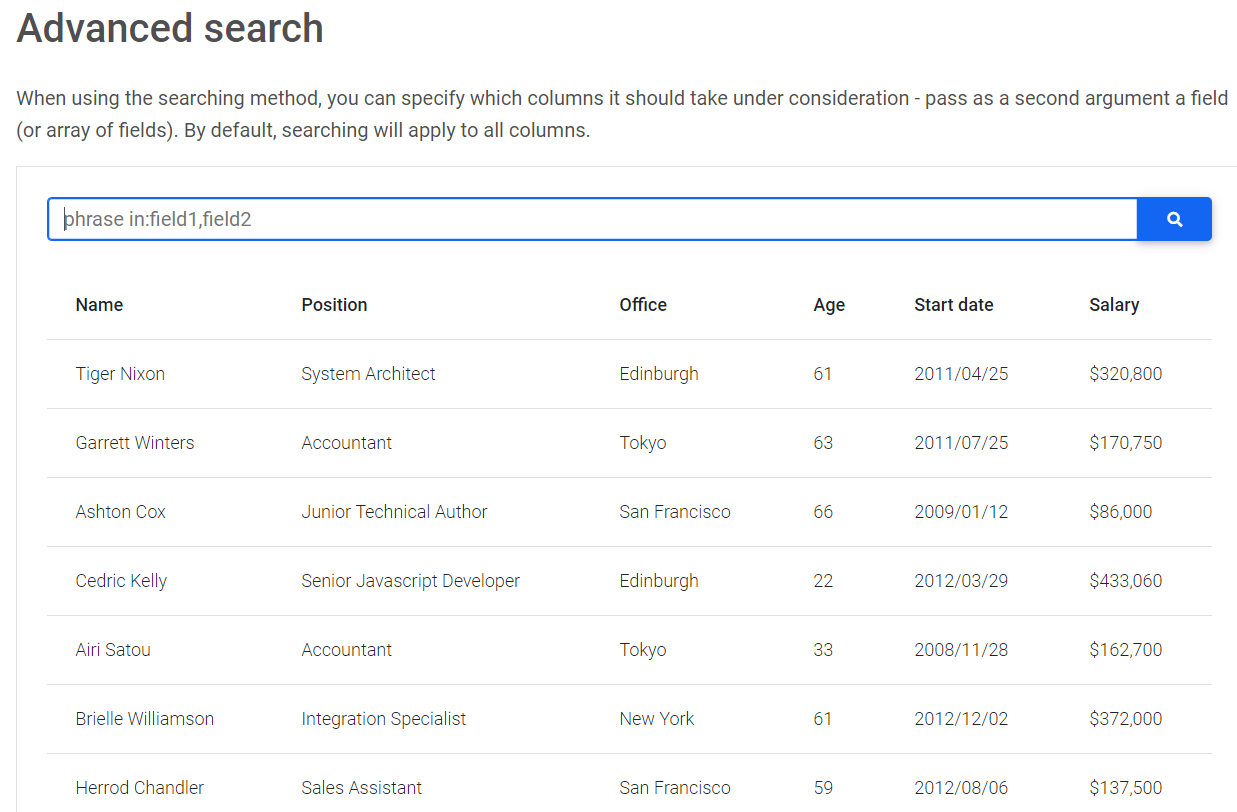Select the Tiger Nixon name cell
This screenshot has height=812, width=1237.
point(120,374)
